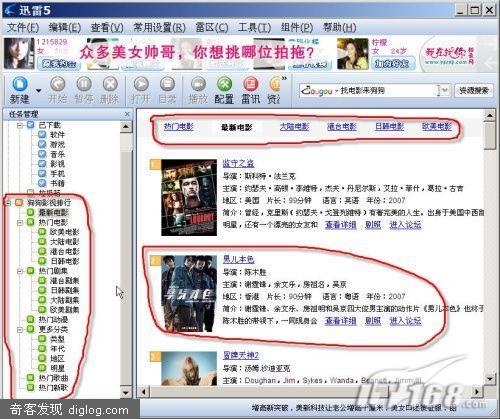Image resolution: width=500 pixels, height=419 pixels.
Task: Open the 编辑(E) menu
Action: coord(65,27)
